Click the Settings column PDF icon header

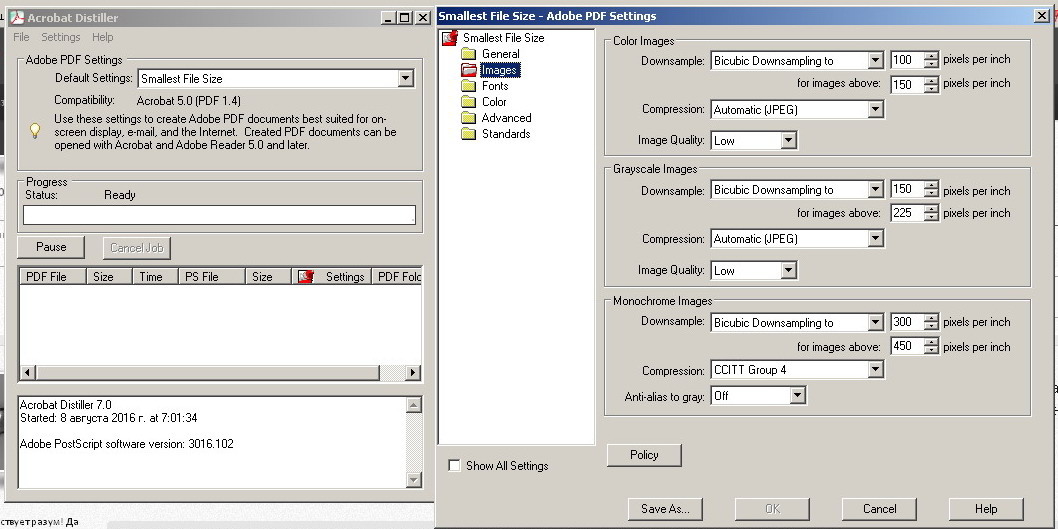pos(306,277)
